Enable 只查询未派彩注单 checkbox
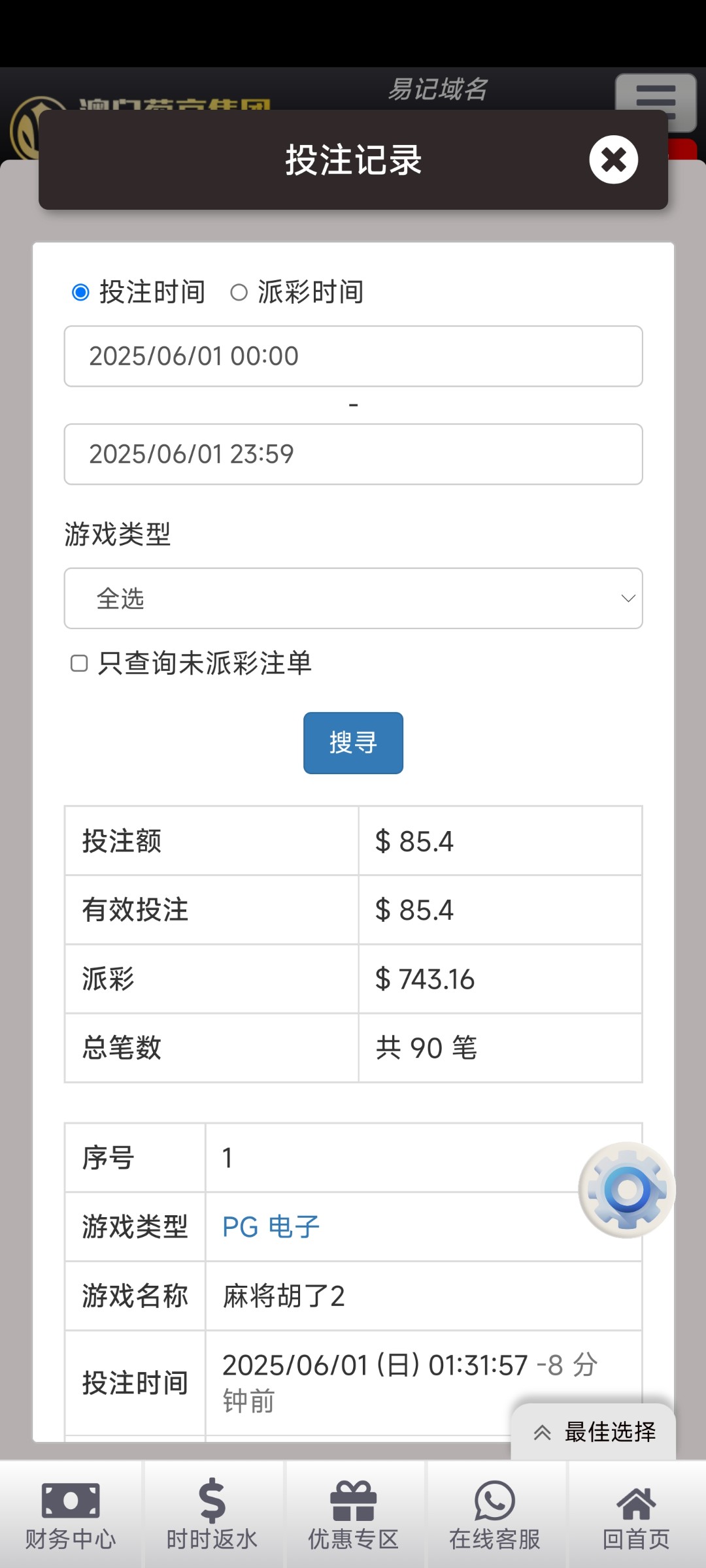 point(79,663)
